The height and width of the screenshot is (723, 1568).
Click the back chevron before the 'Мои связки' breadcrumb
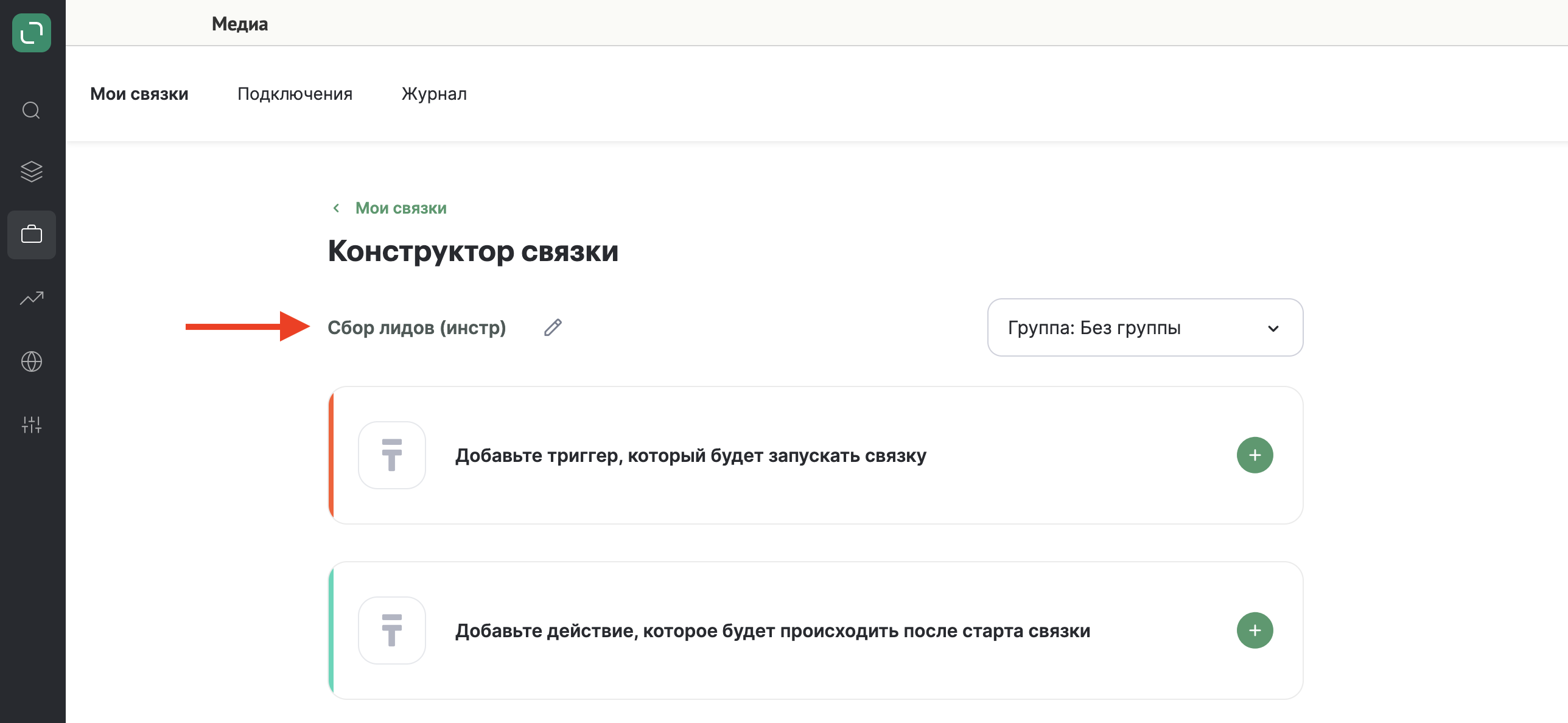(x=336, y=208)
